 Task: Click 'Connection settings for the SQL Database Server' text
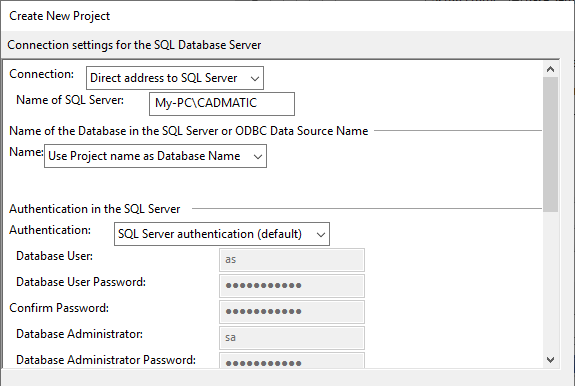134,45
